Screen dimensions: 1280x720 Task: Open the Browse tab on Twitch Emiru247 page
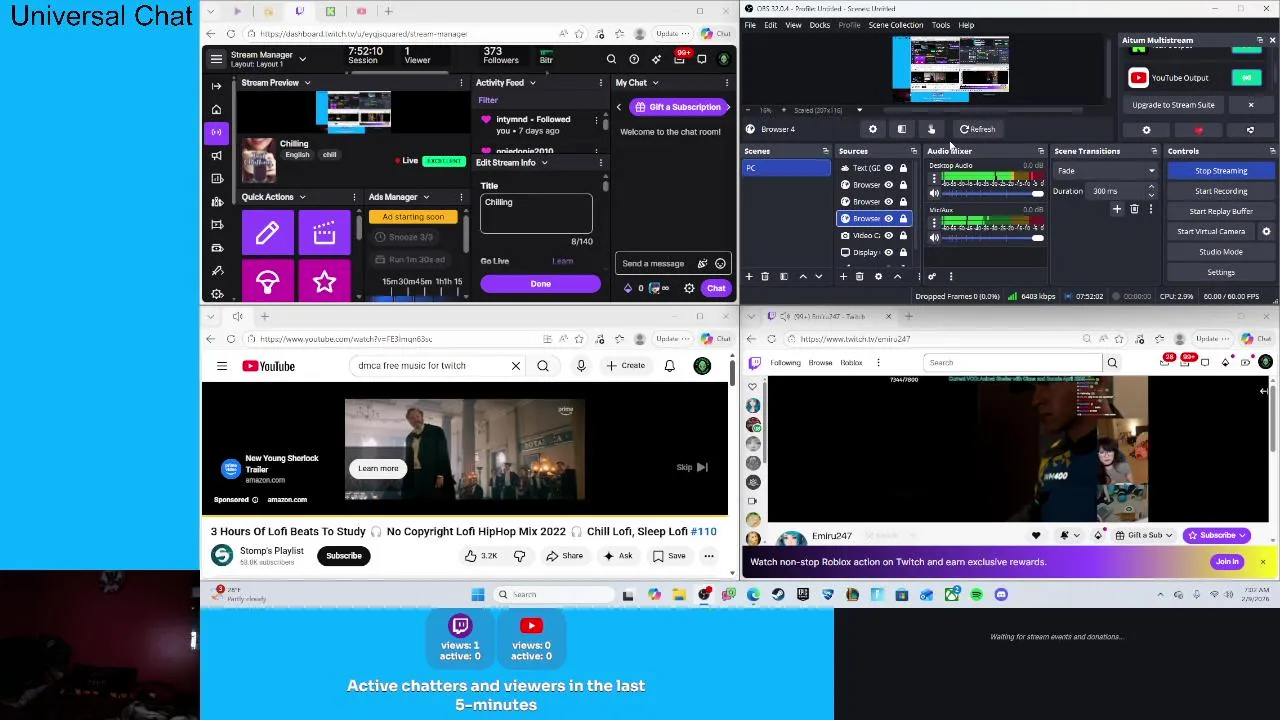[x=820, y=363]
